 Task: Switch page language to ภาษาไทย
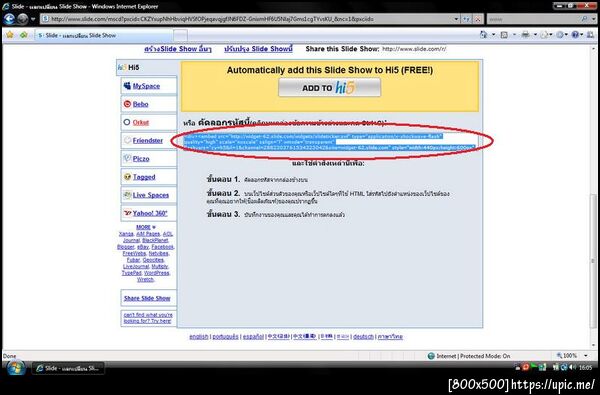click(390, 337)
